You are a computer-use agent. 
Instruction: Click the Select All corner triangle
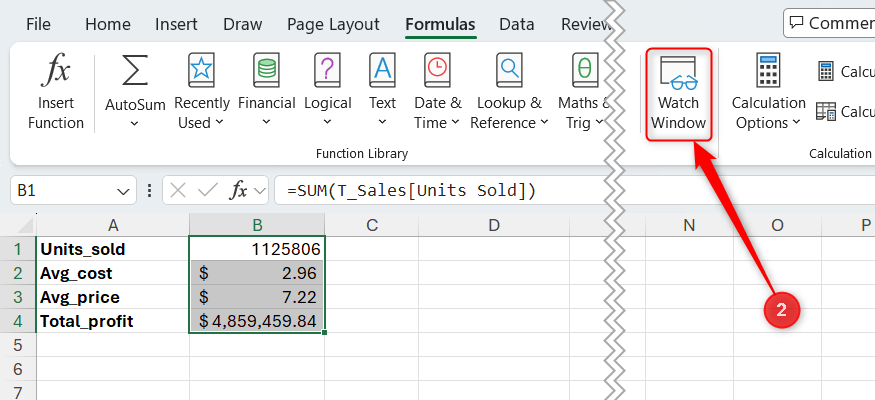(x=25, y=225)
